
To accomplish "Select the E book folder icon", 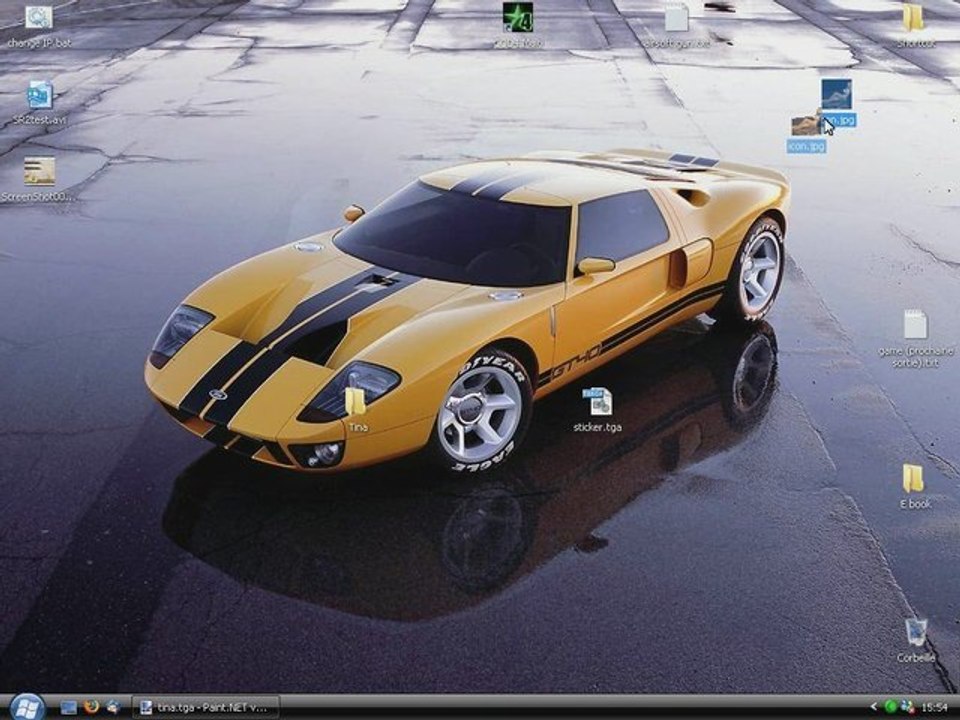I will [913, 478].
